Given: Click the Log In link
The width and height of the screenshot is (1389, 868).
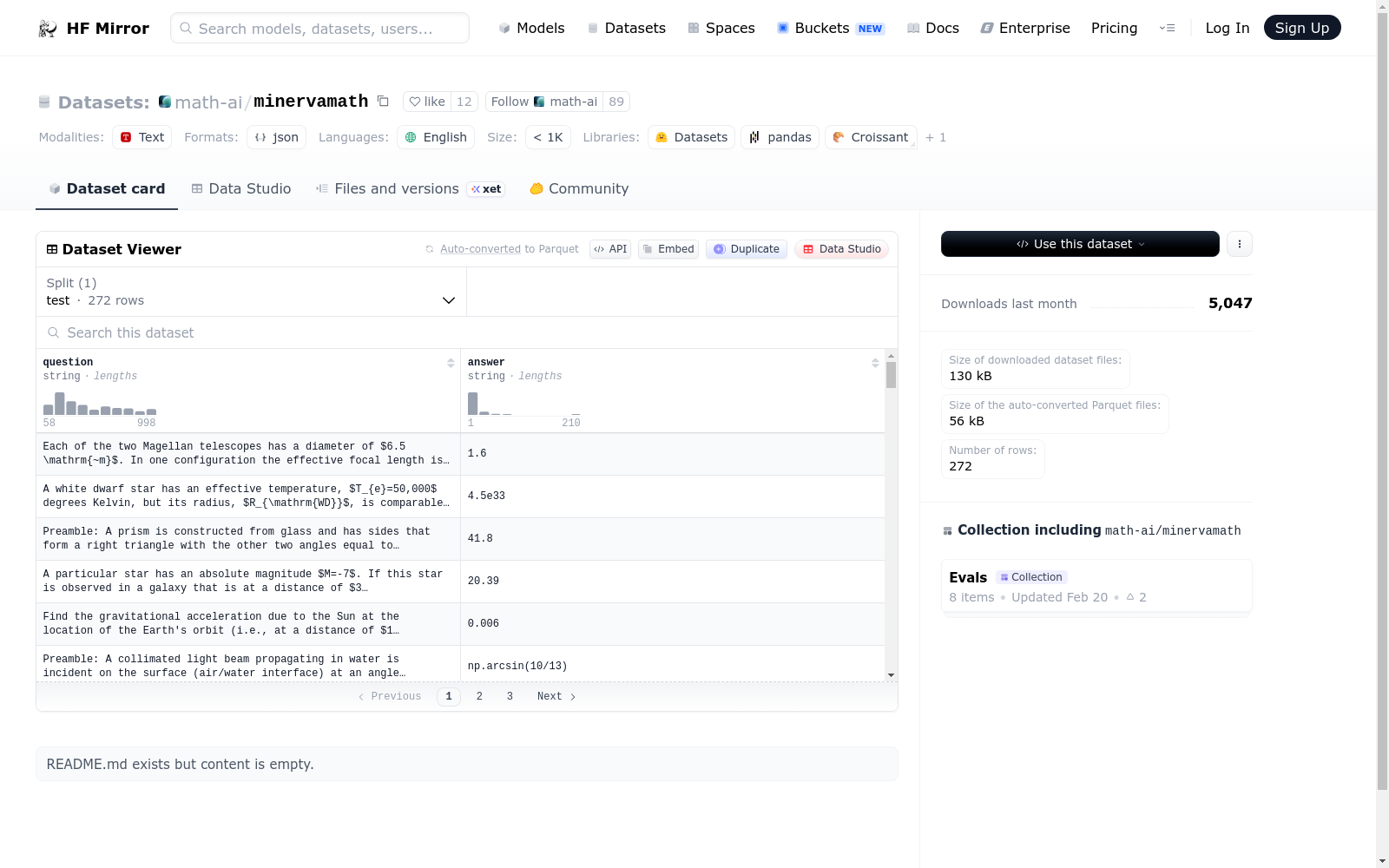Looking at the screenshot, I should tap(1228, 29).
